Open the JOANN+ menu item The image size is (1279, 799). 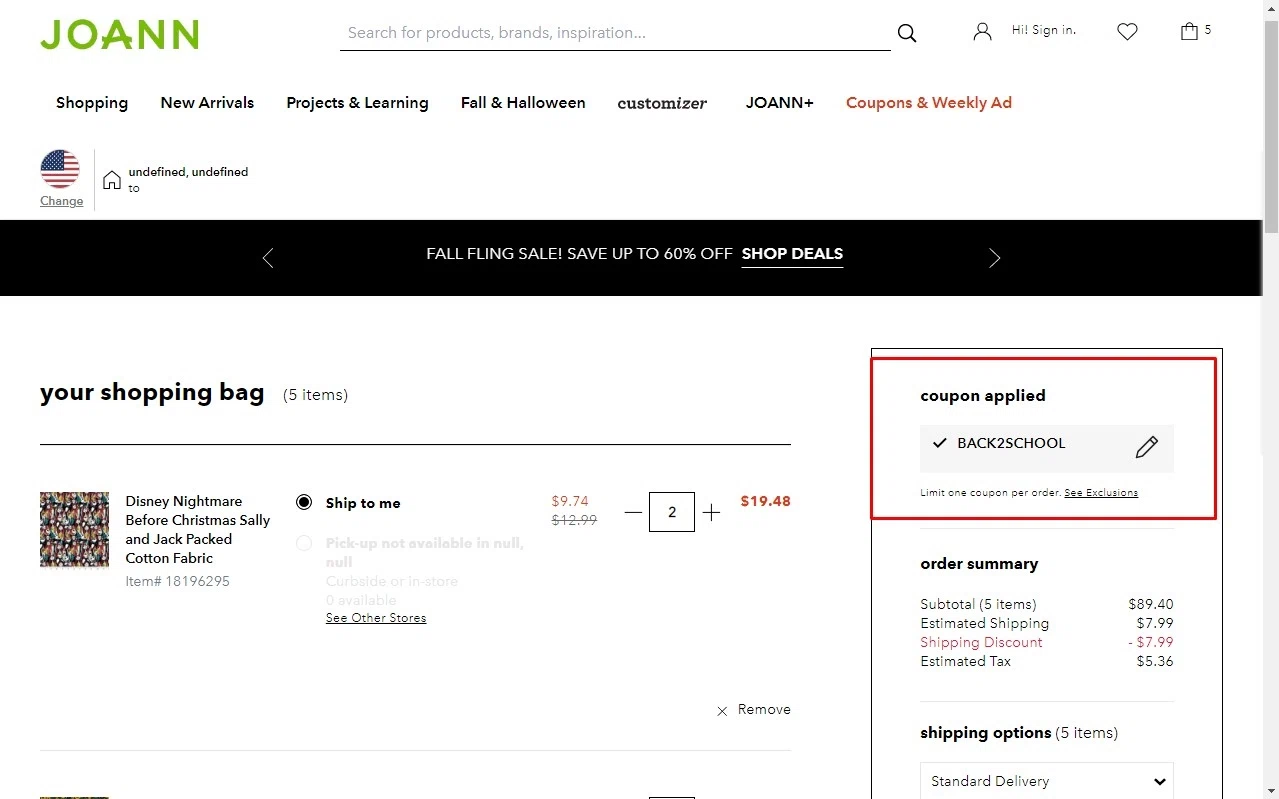click(780, 103)
